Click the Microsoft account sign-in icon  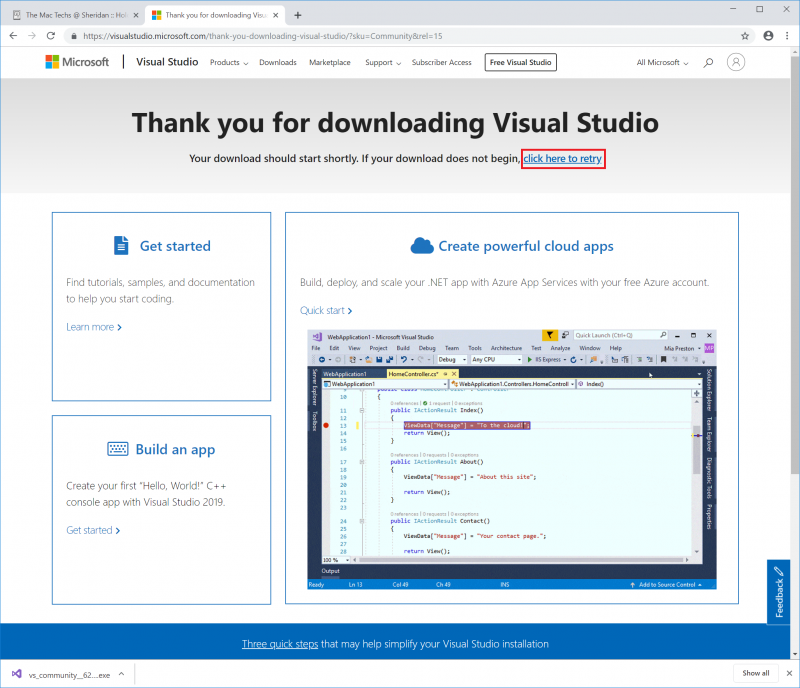(x=736, y=62)
